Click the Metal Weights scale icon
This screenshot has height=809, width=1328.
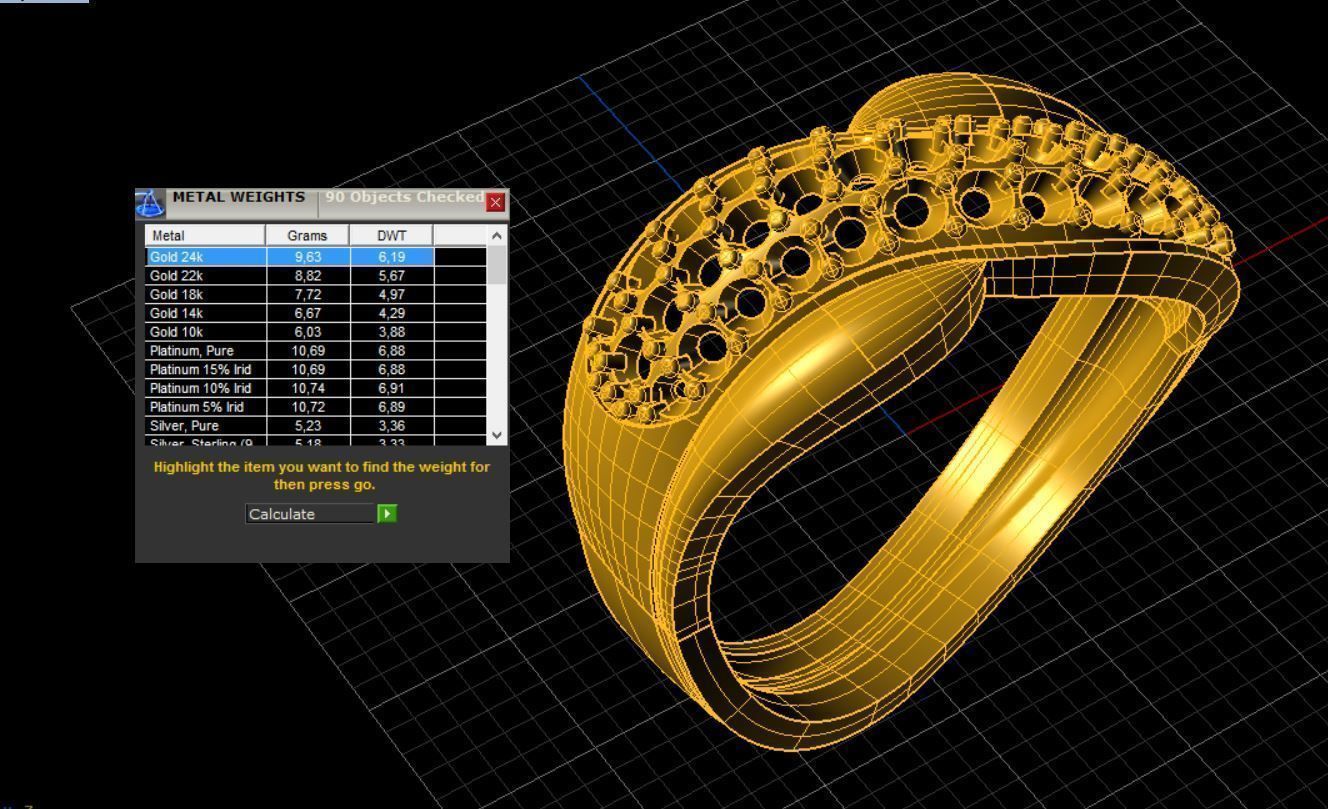tap(149, 204)
